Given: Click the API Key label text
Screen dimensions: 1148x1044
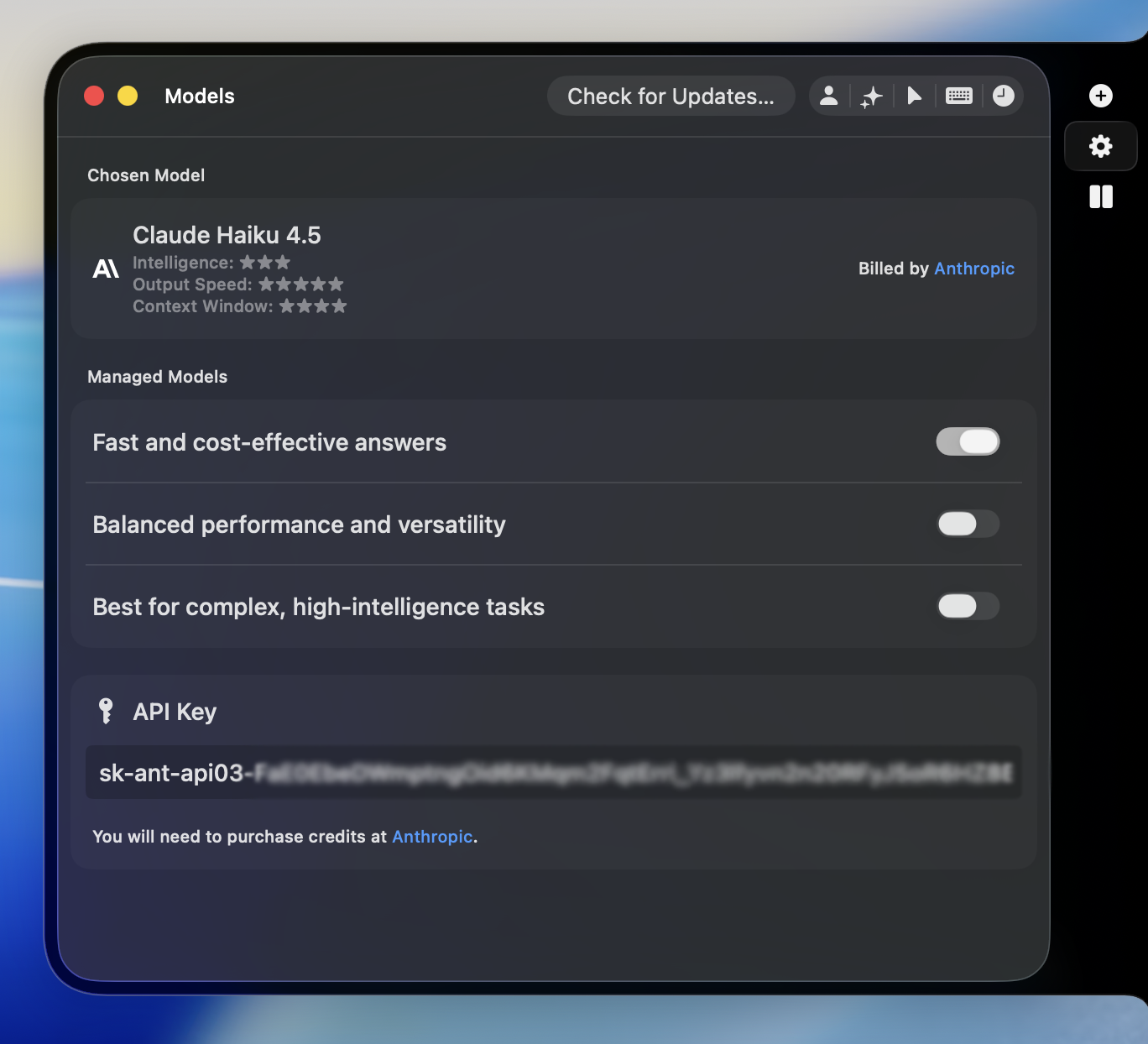Looking at the screenshot, I should (x=175, y=712).
